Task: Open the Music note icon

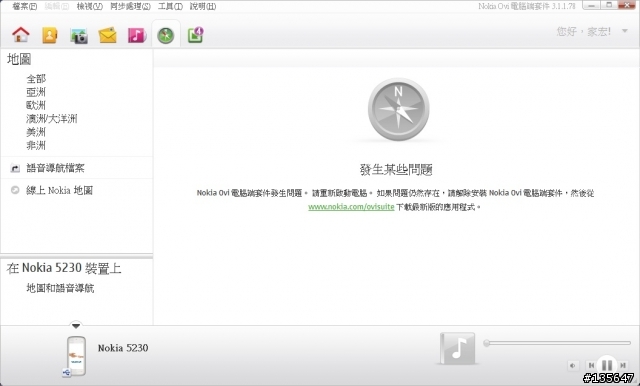Action: [137, 35]
